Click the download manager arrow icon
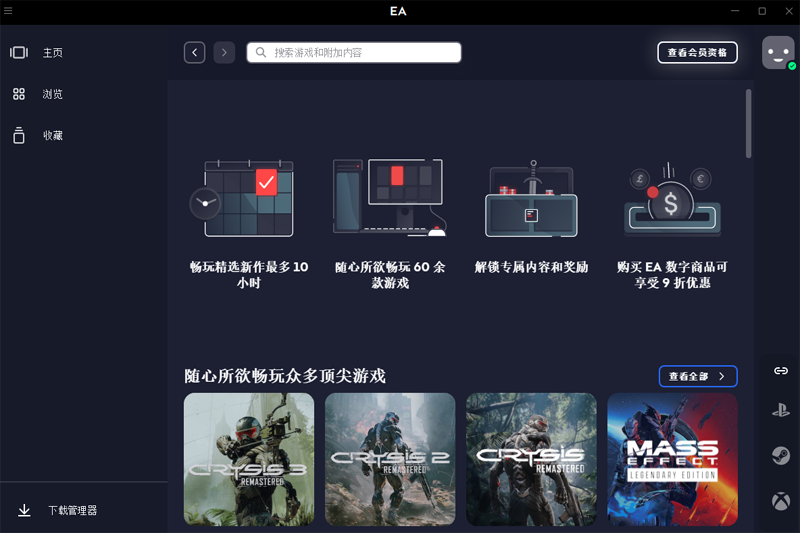 pos(24,510)
